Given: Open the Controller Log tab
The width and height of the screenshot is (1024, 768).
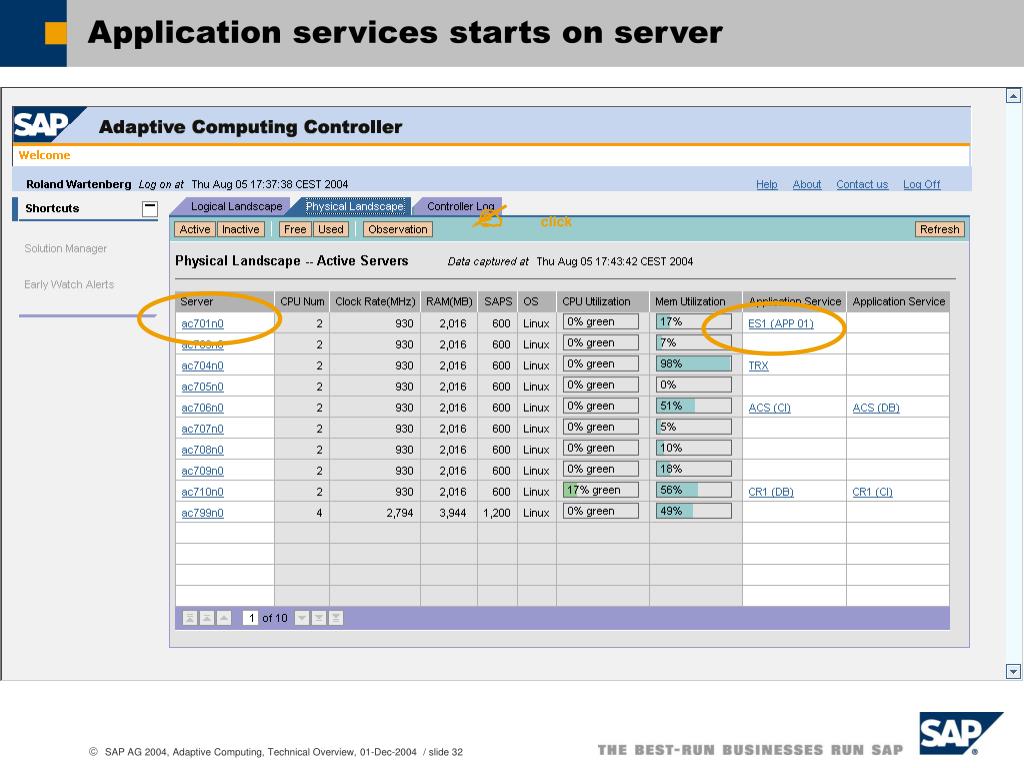Looking at the screenshot, I should (460, 206).
